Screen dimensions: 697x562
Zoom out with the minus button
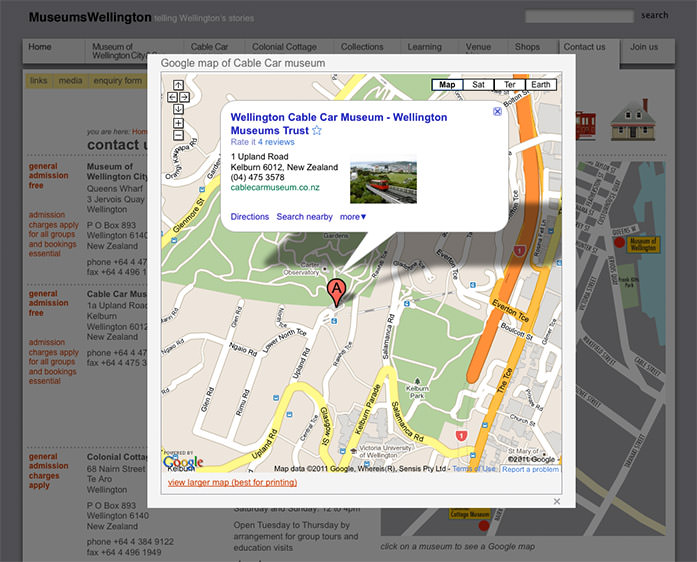(178, 135)
